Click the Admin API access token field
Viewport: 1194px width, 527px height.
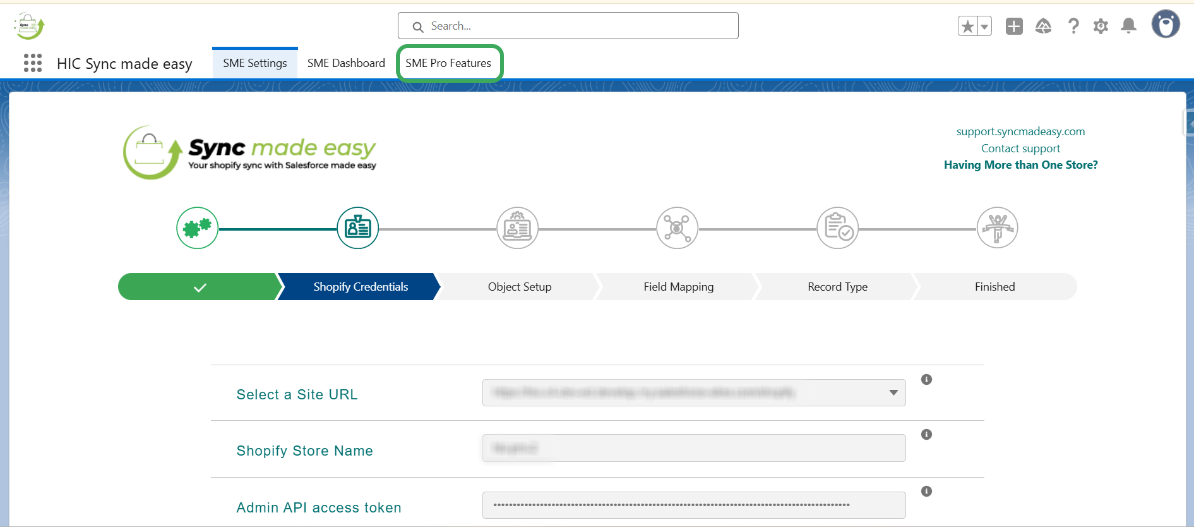[x=694, y=505]
